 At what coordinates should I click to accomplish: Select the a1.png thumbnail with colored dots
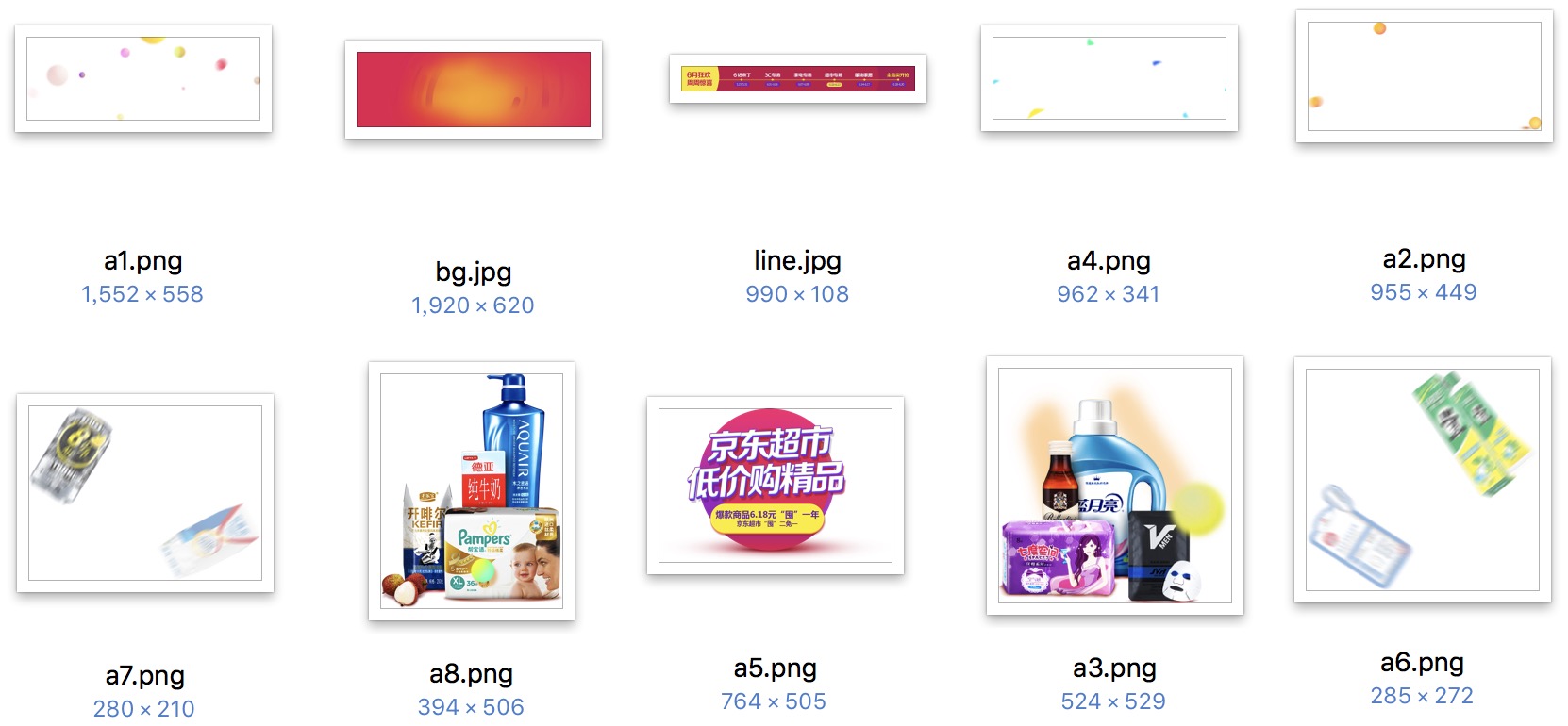pyautogui.click(x=143, y=78)
